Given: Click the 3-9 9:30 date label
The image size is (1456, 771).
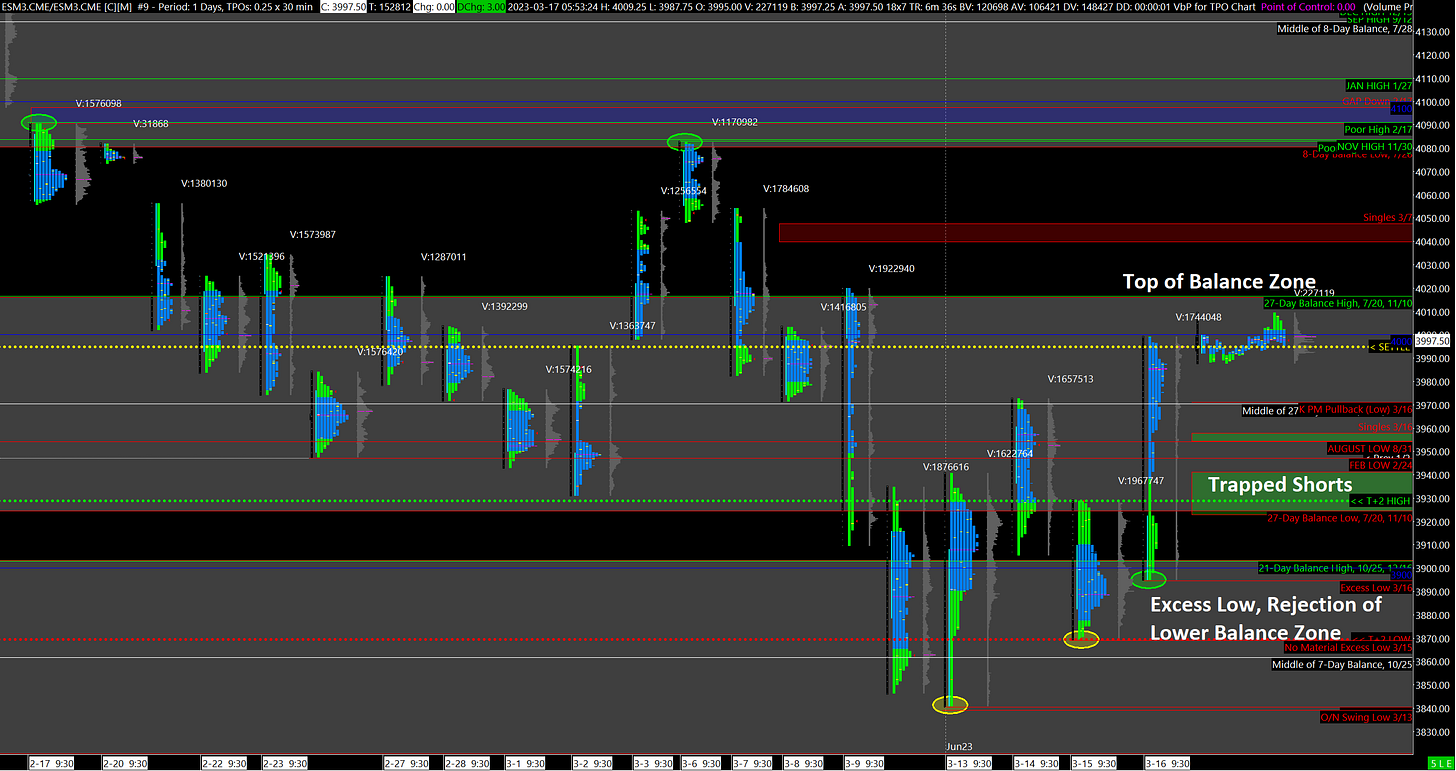Looking at the screenshot, I should (866, 763).
